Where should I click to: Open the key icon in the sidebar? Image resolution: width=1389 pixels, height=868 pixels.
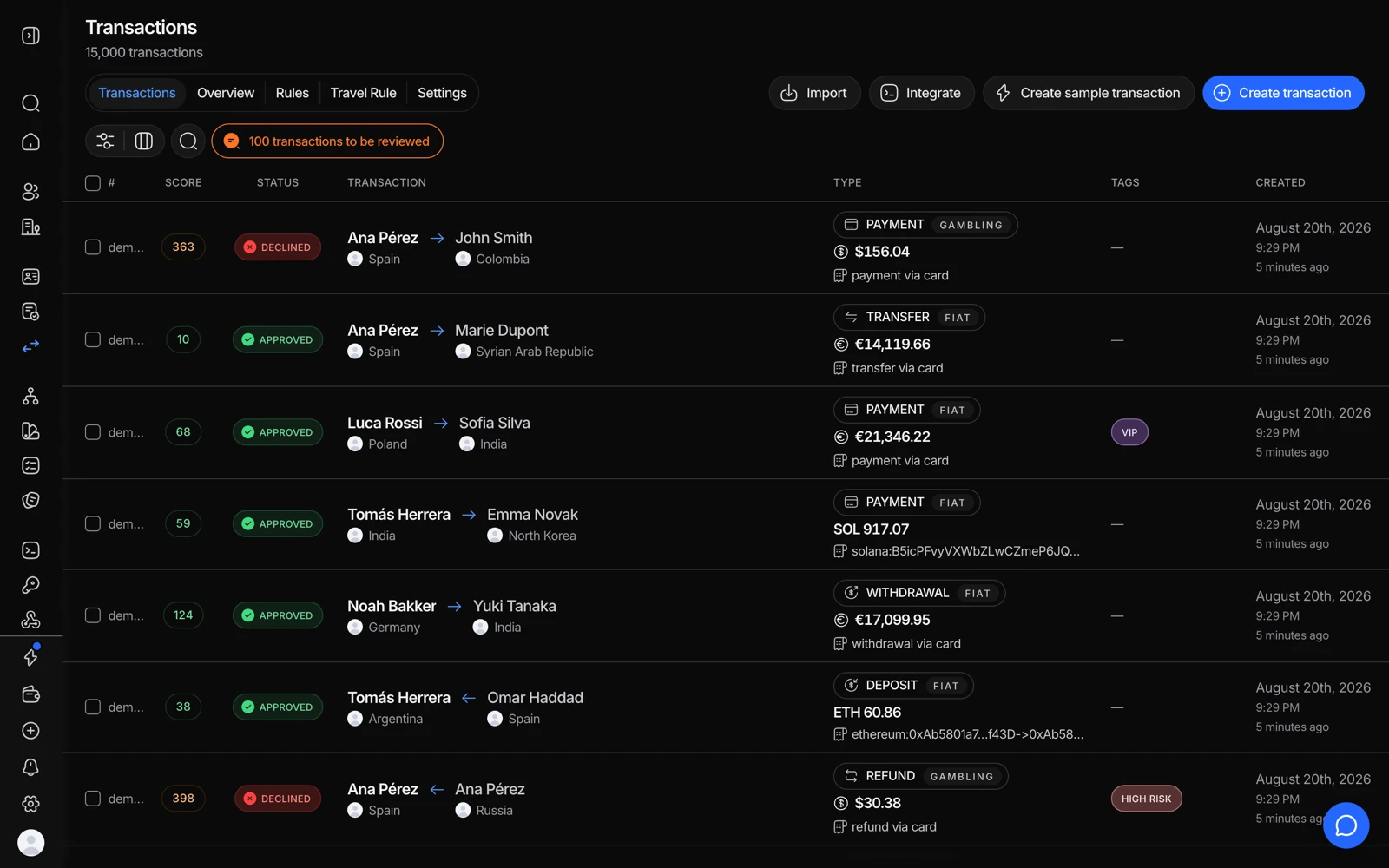30,585
